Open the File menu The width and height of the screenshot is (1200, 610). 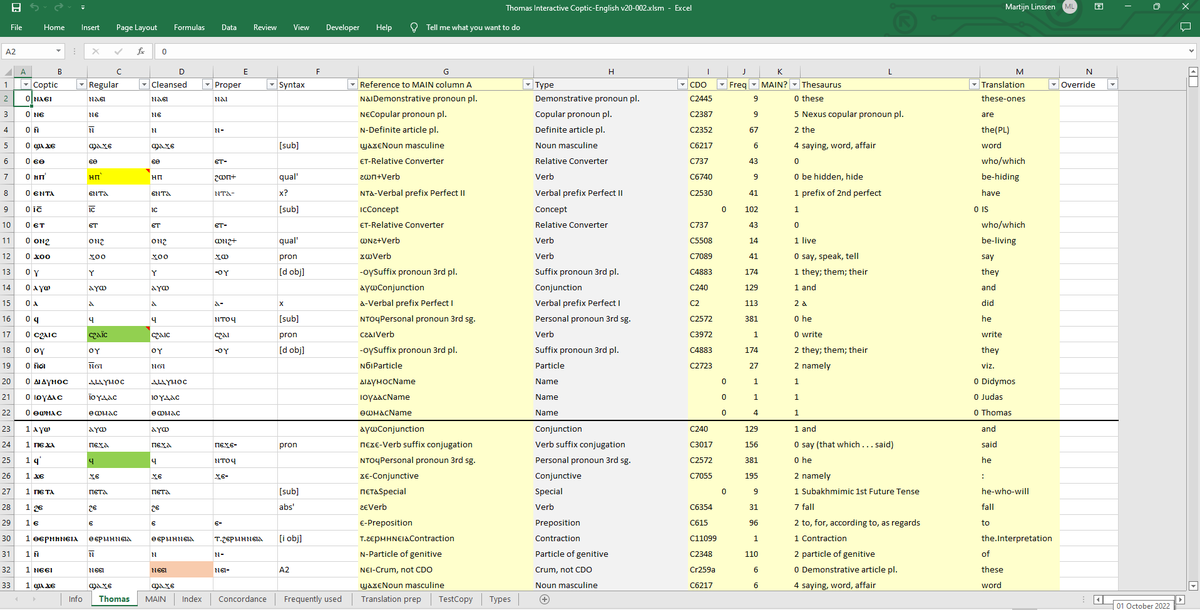tap(16, 27)
